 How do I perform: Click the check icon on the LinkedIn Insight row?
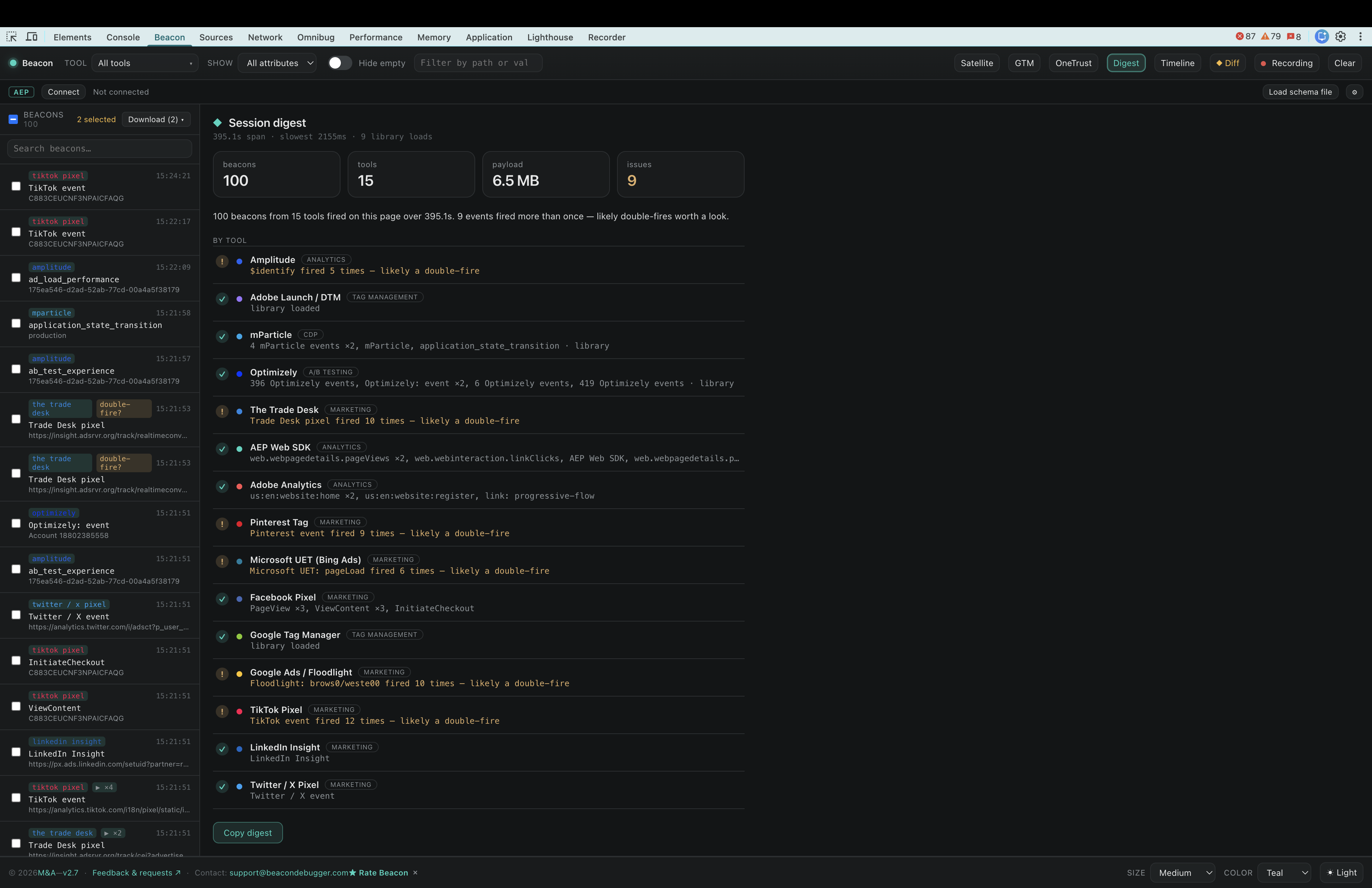point(222,749)
